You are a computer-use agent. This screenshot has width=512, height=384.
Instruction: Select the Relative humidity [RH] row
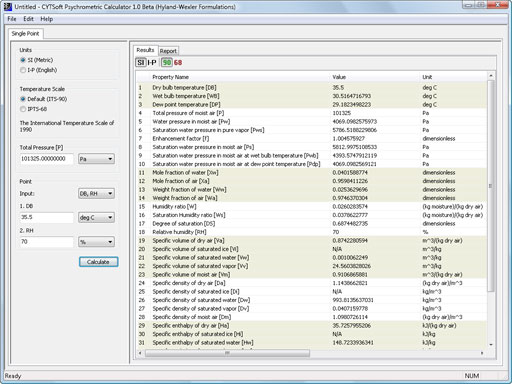click(311, 232)
